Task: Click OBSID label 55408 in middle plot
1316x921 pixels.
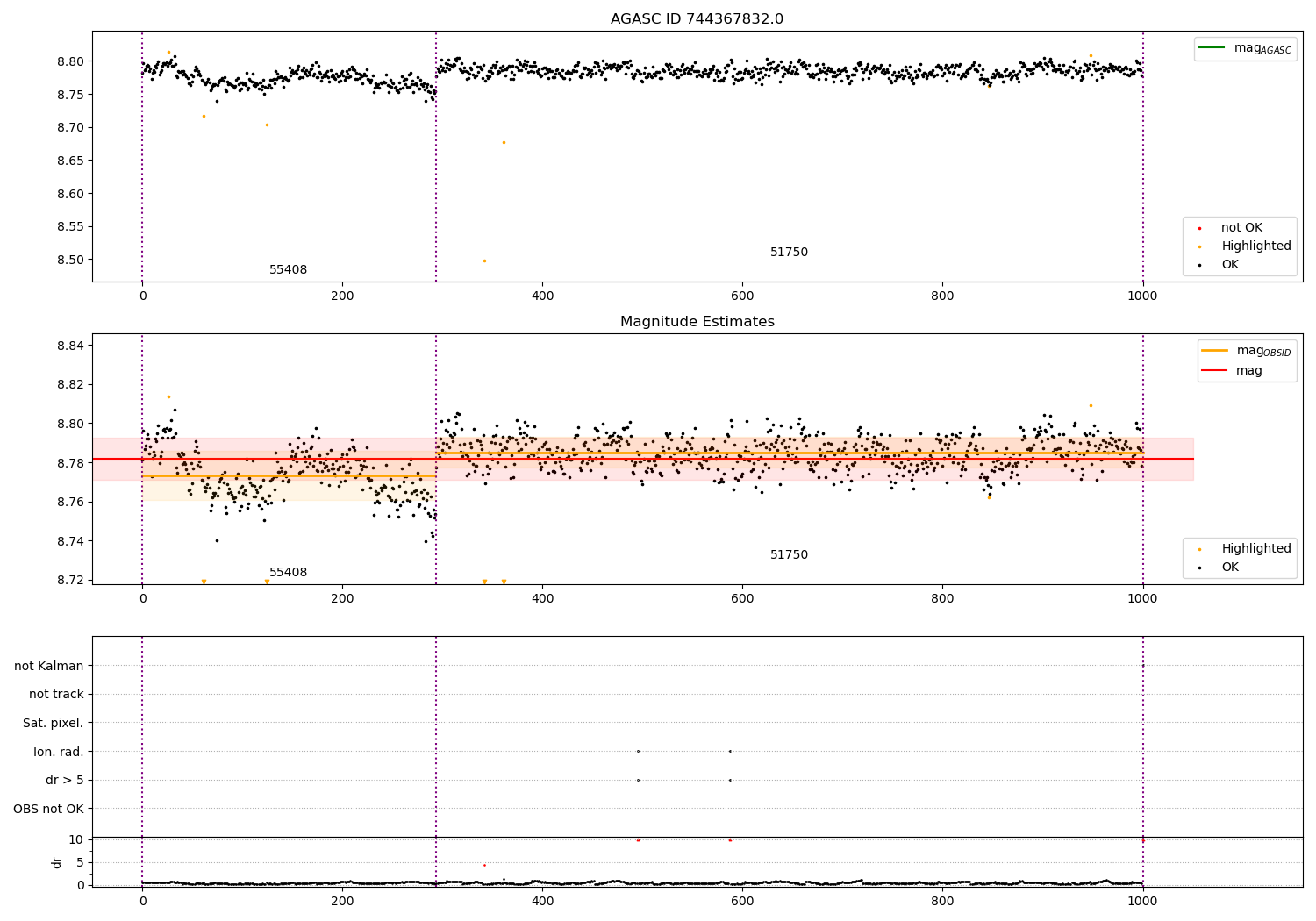Action: [288, 573]
